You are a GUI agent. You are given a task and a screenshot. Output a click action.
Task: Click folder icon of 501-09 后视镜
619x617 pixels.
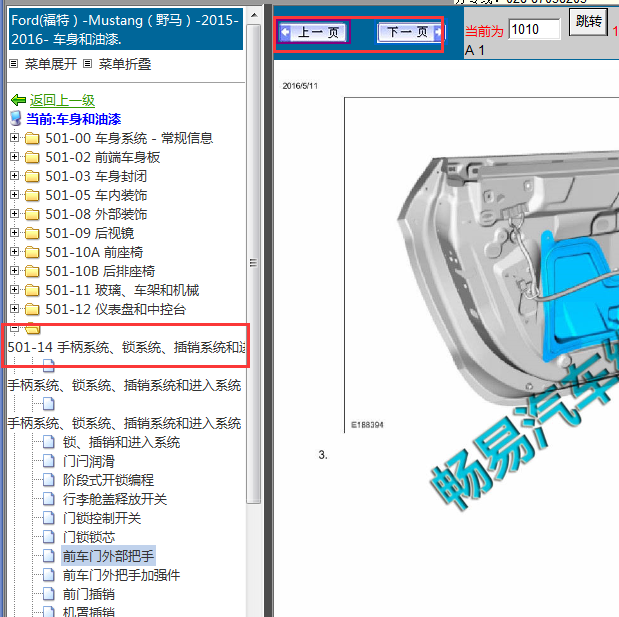[x=32, y=233]
